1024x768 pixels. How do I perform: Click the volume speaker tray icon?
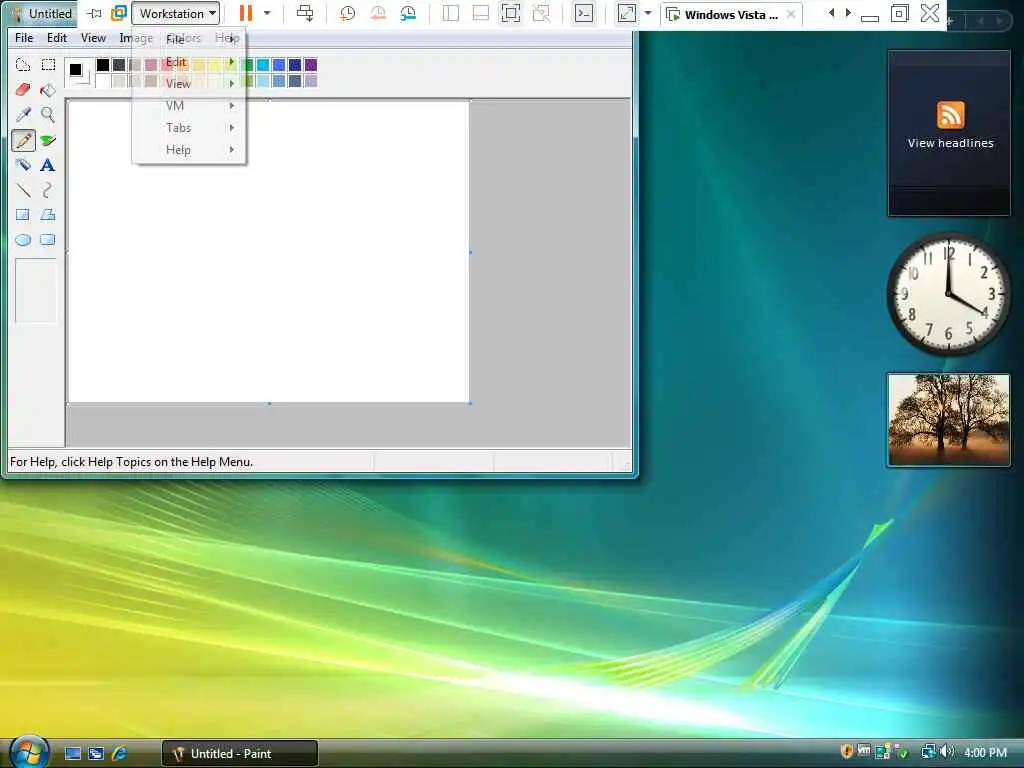click(948, 752)
